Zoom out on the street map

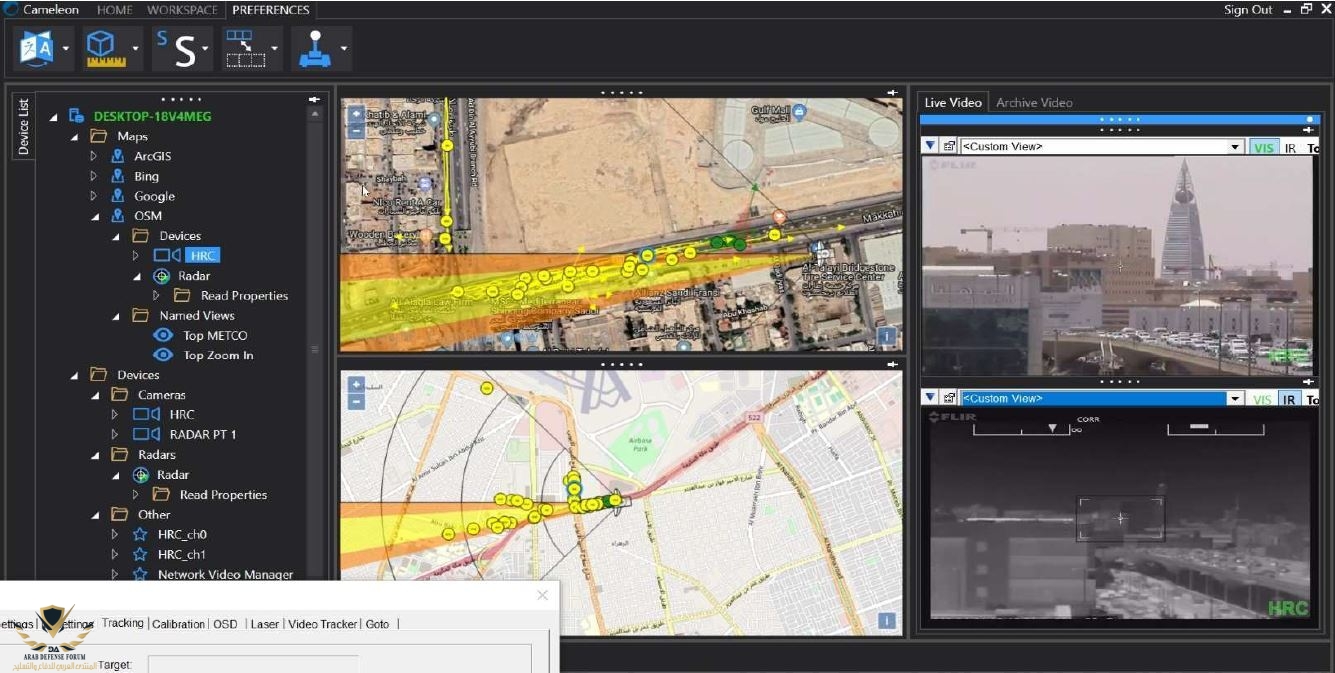tap(356, 402)
